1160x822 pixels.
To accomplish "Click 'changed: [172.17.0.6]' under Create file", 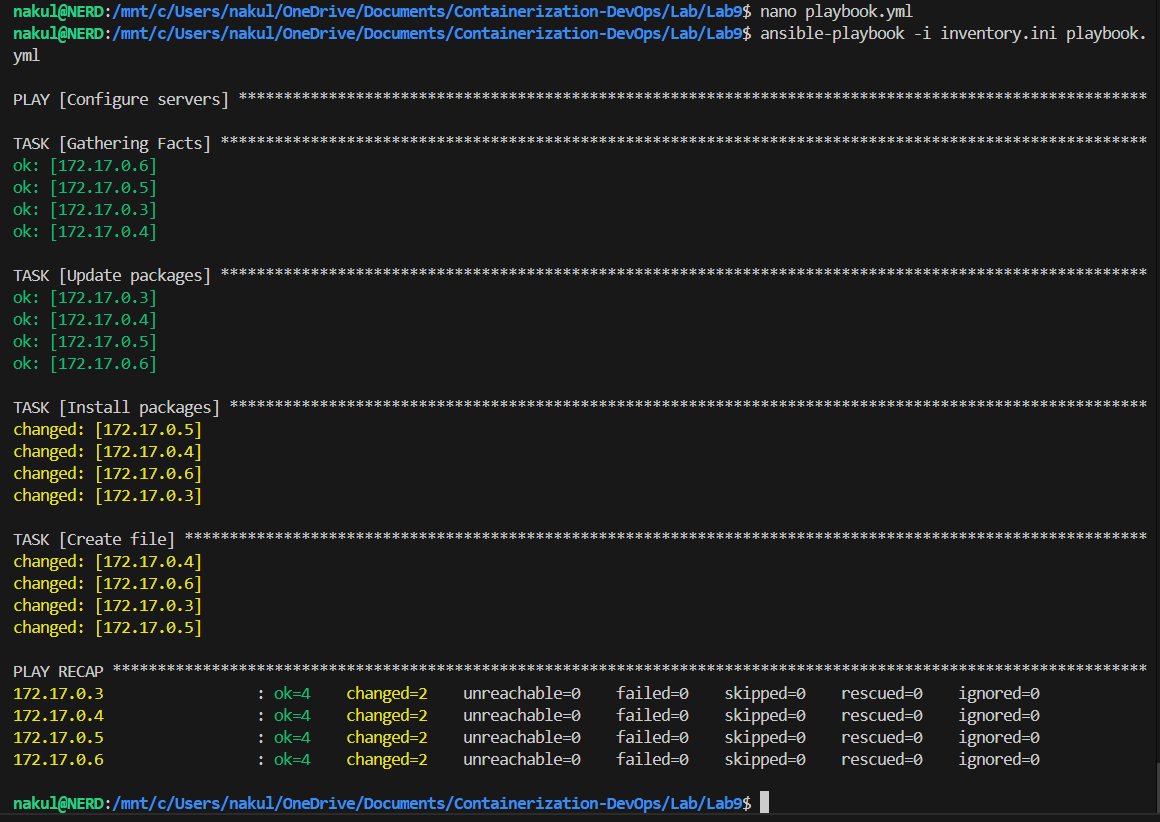I will point(107,584).
